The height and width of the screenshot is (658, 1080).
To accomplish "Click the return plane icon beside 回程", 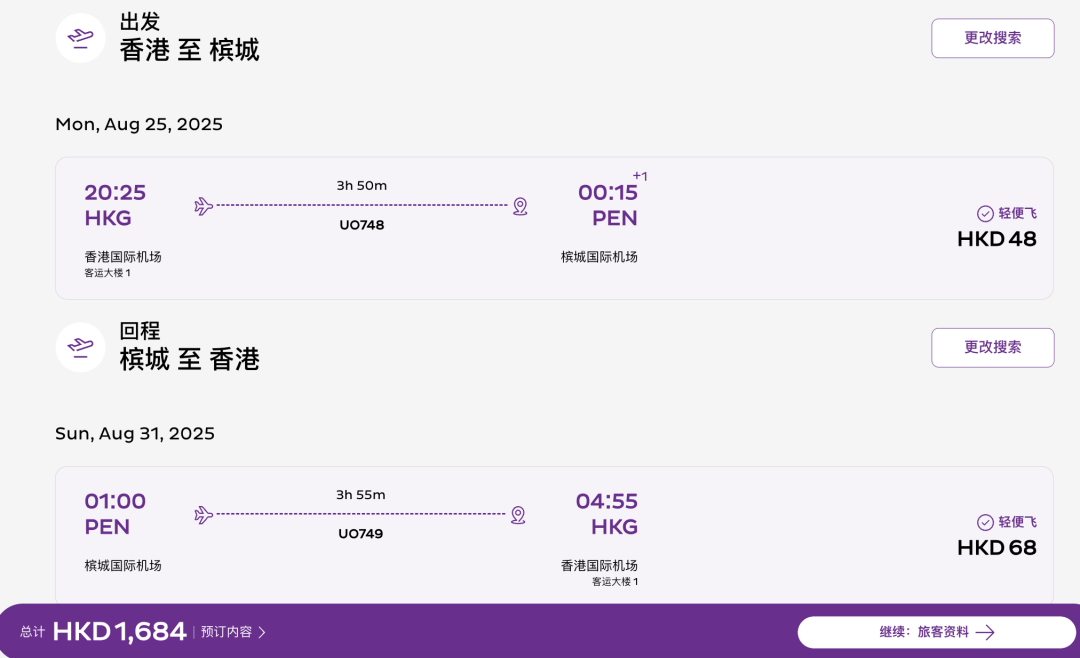I will [x=81, y=347].
